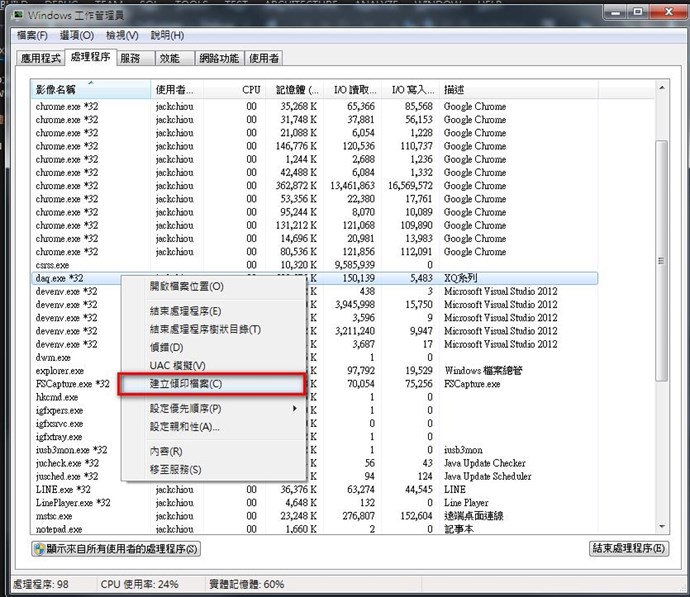Switch to the 網路功能 tab
The width and height of the screenshot is (690, 597).
pyautogui.click(x=217, y=59)
